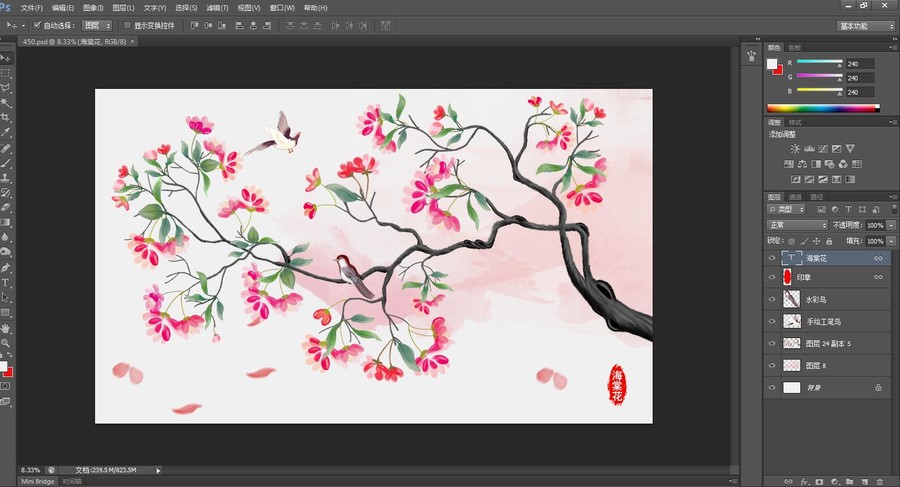Toggle the Auto-Select checkbox

coord(37,25)
